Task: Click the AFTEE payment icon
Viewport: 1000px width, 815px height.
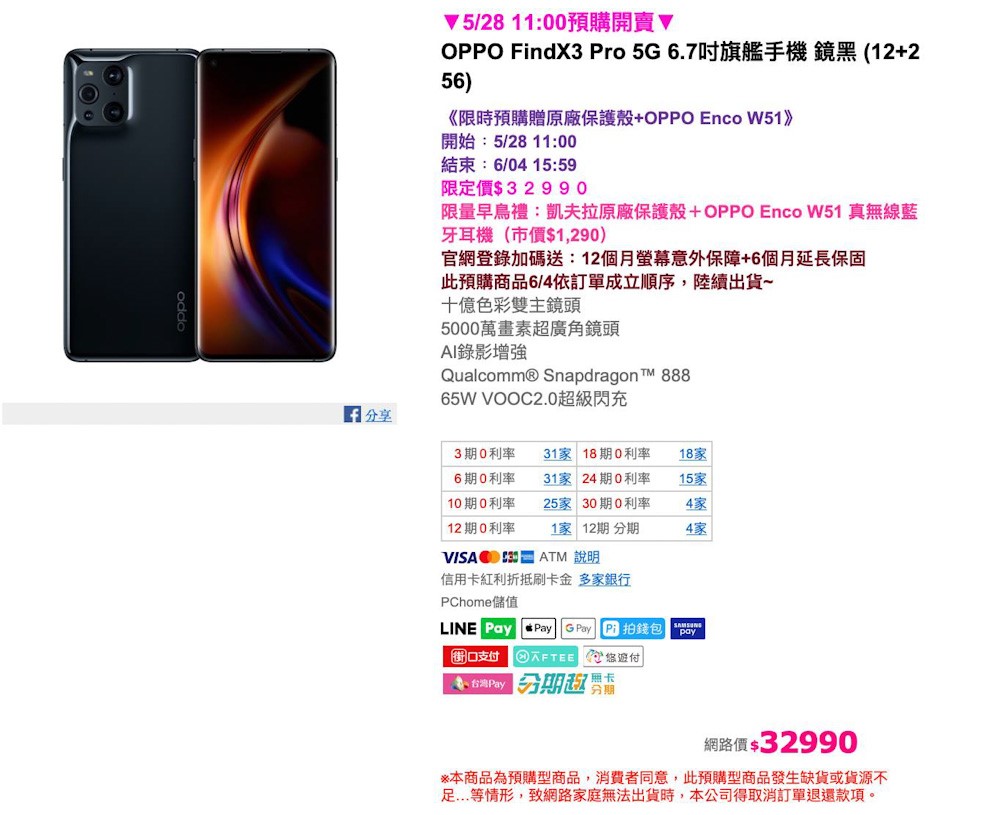Action: (545, 656)
